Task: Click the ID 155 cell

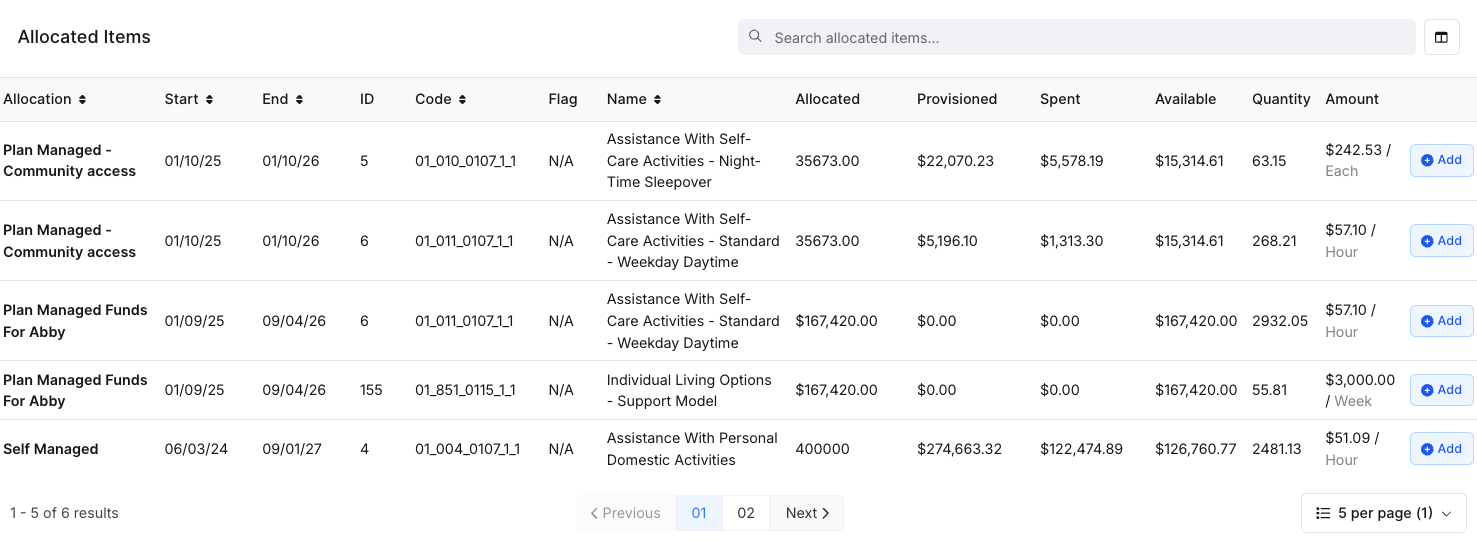Action: pos(371,390)
